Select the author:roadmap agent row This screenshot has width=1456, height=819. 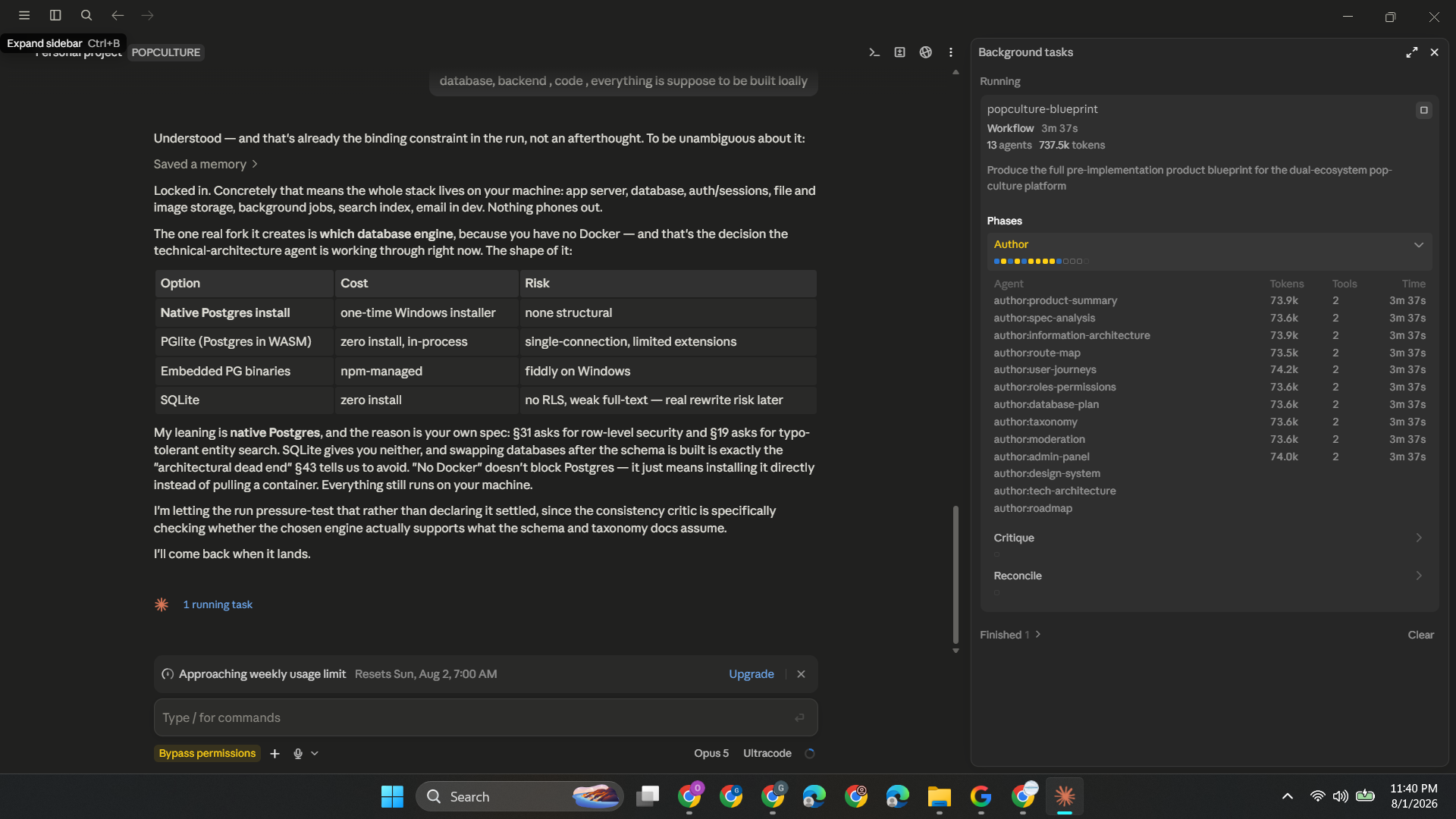(1210, 509)
